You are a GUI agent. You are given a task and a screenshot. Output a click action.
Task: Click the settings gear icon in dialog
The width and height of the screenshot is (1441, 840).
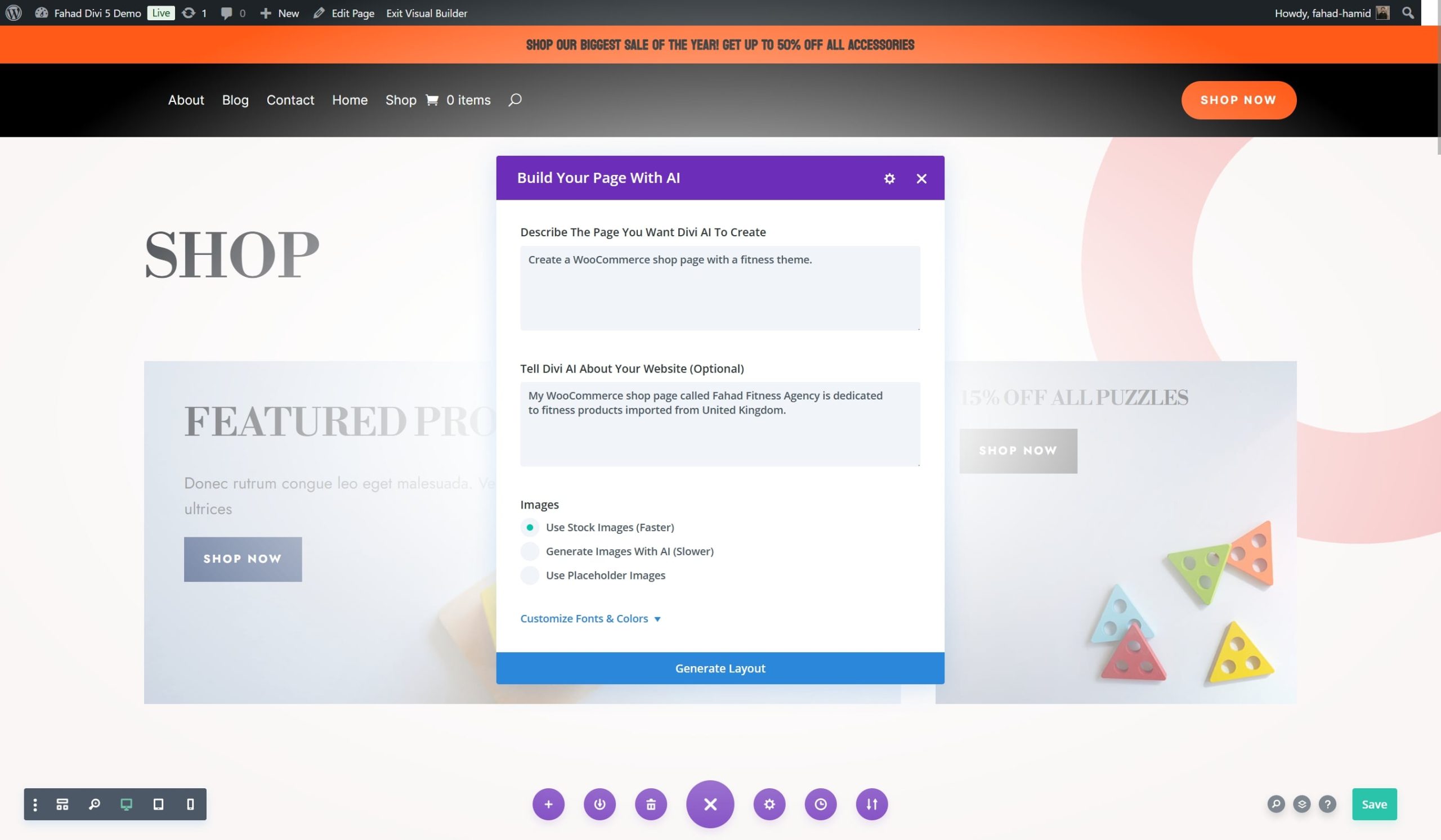pyautogui.click(x=889, y=178)
